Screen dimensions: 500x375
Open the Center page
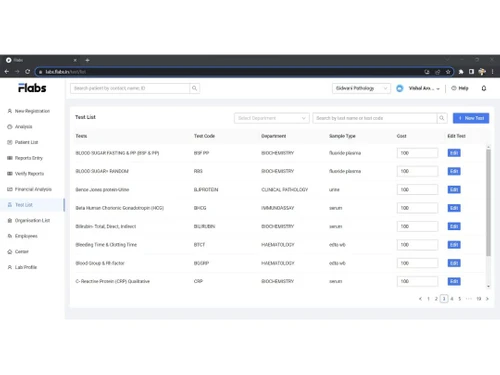pos(18,252)
